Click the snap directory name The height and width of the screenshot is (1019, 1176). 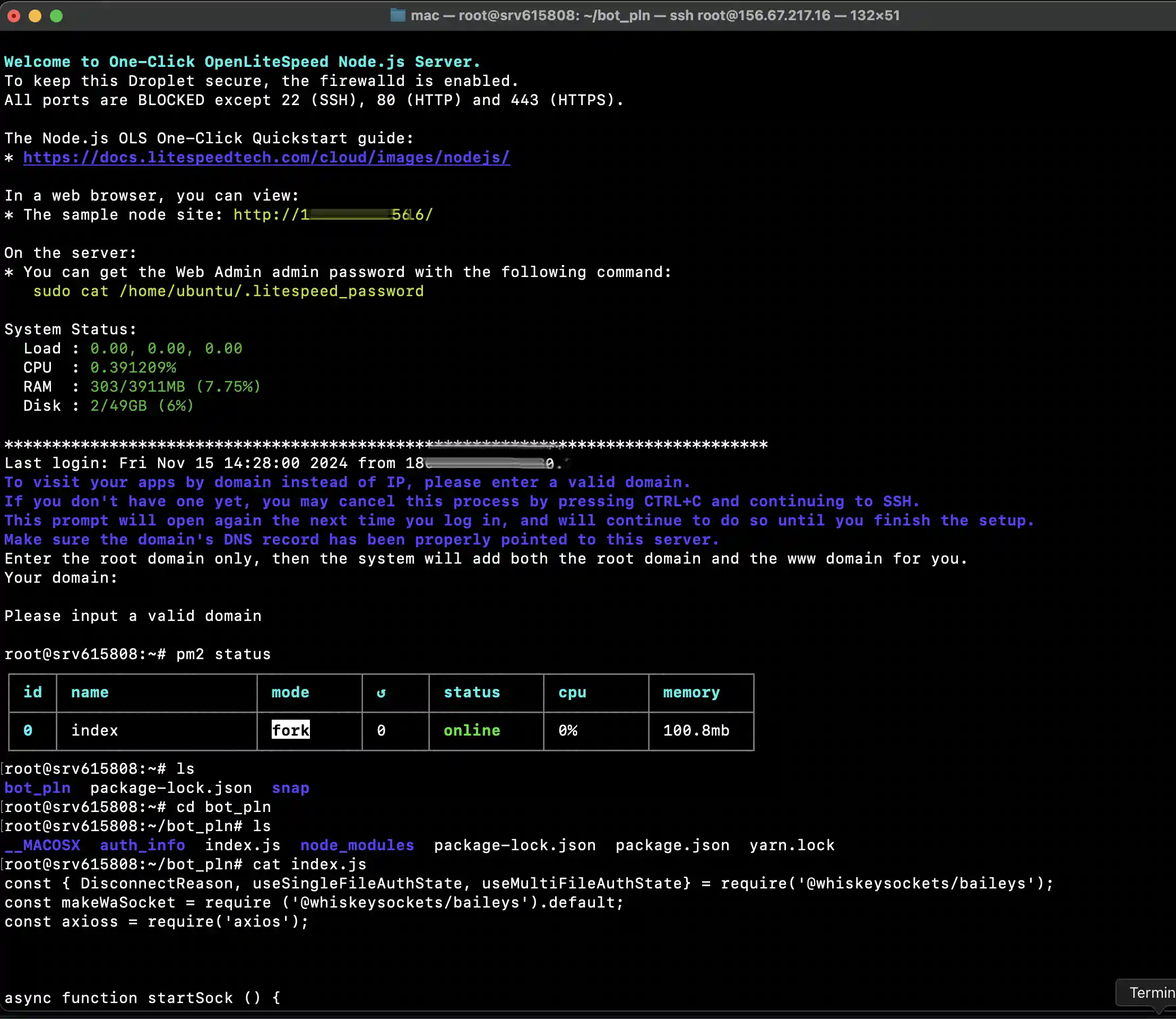pyautogui.click(x=290, y=788)
